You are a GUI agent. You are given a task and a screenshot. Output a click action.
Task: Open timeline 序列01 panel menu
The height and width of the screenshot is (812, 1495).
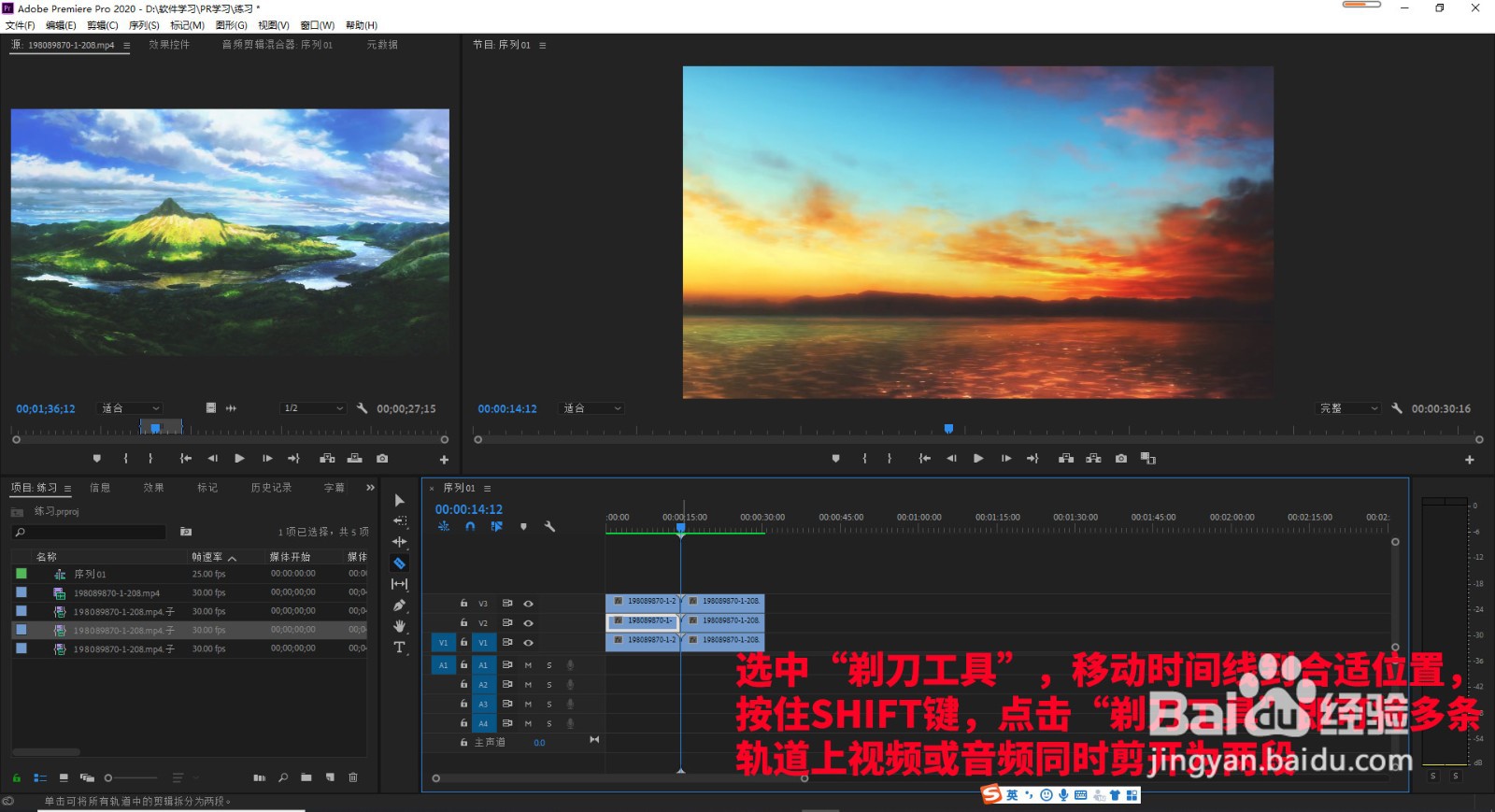pyautogui.click(x=487, y=489)
